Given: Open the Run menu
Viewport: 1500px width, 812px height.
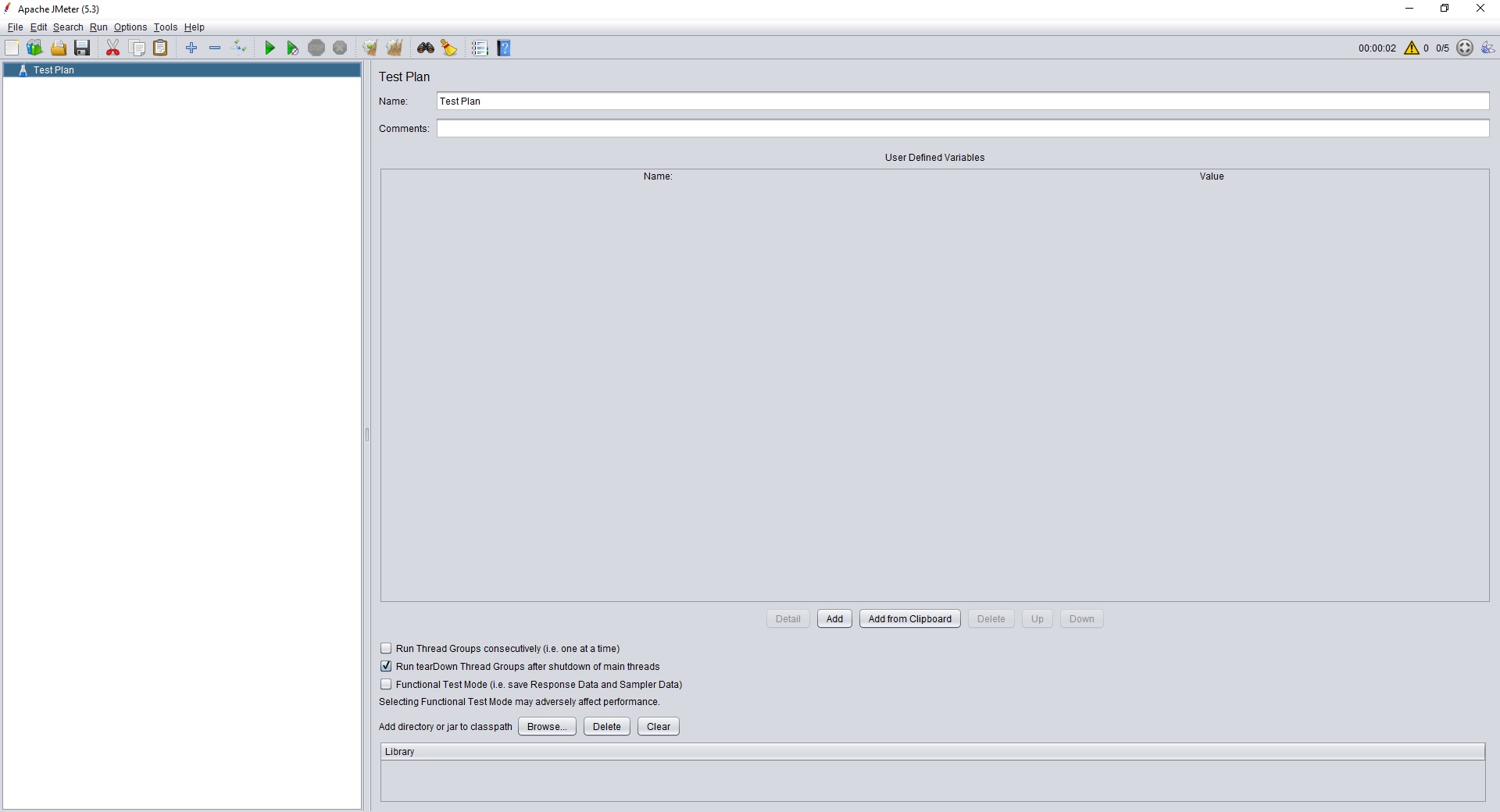Looking at the screenshot, I should pos(98,27).
